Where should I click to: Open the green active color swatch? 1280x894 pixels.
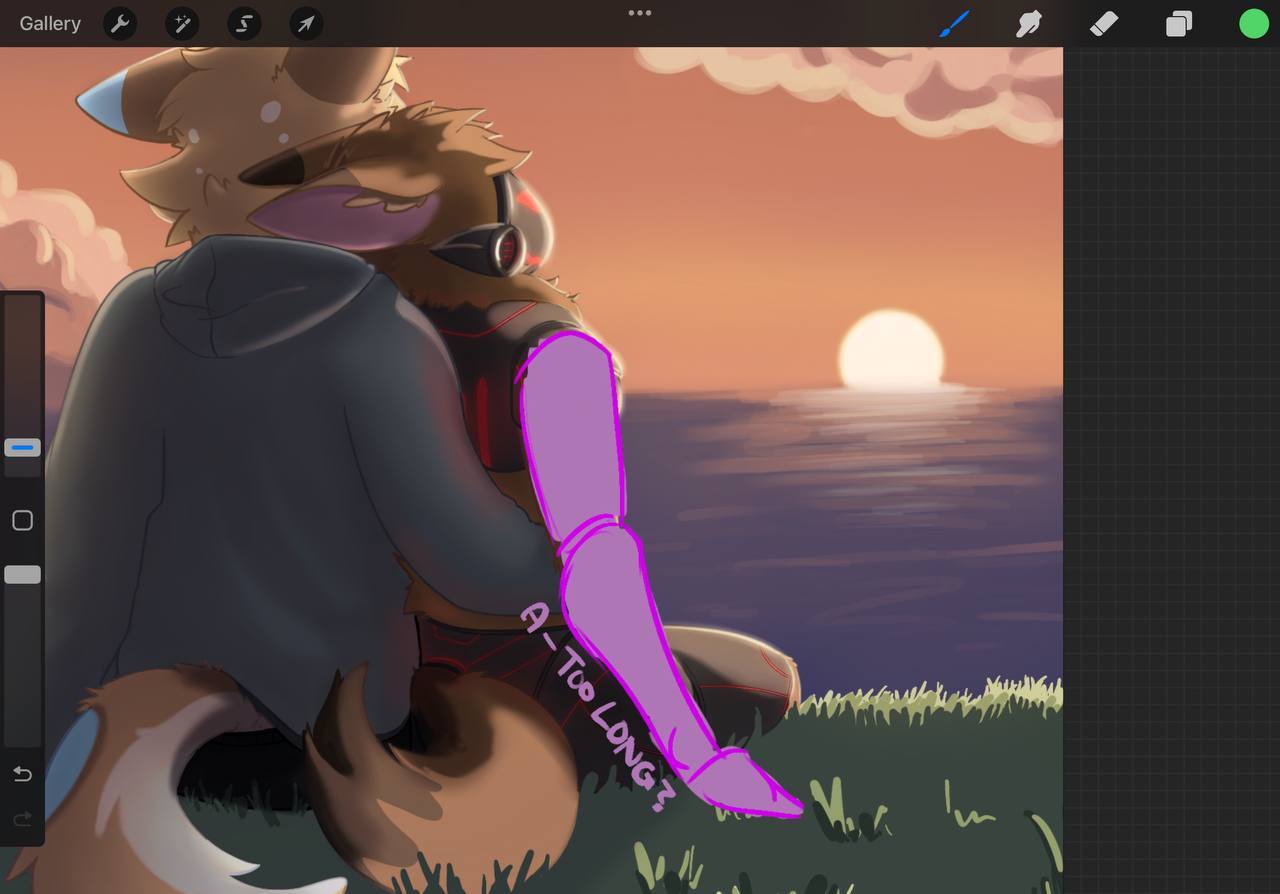click(x=1253, y=24)
